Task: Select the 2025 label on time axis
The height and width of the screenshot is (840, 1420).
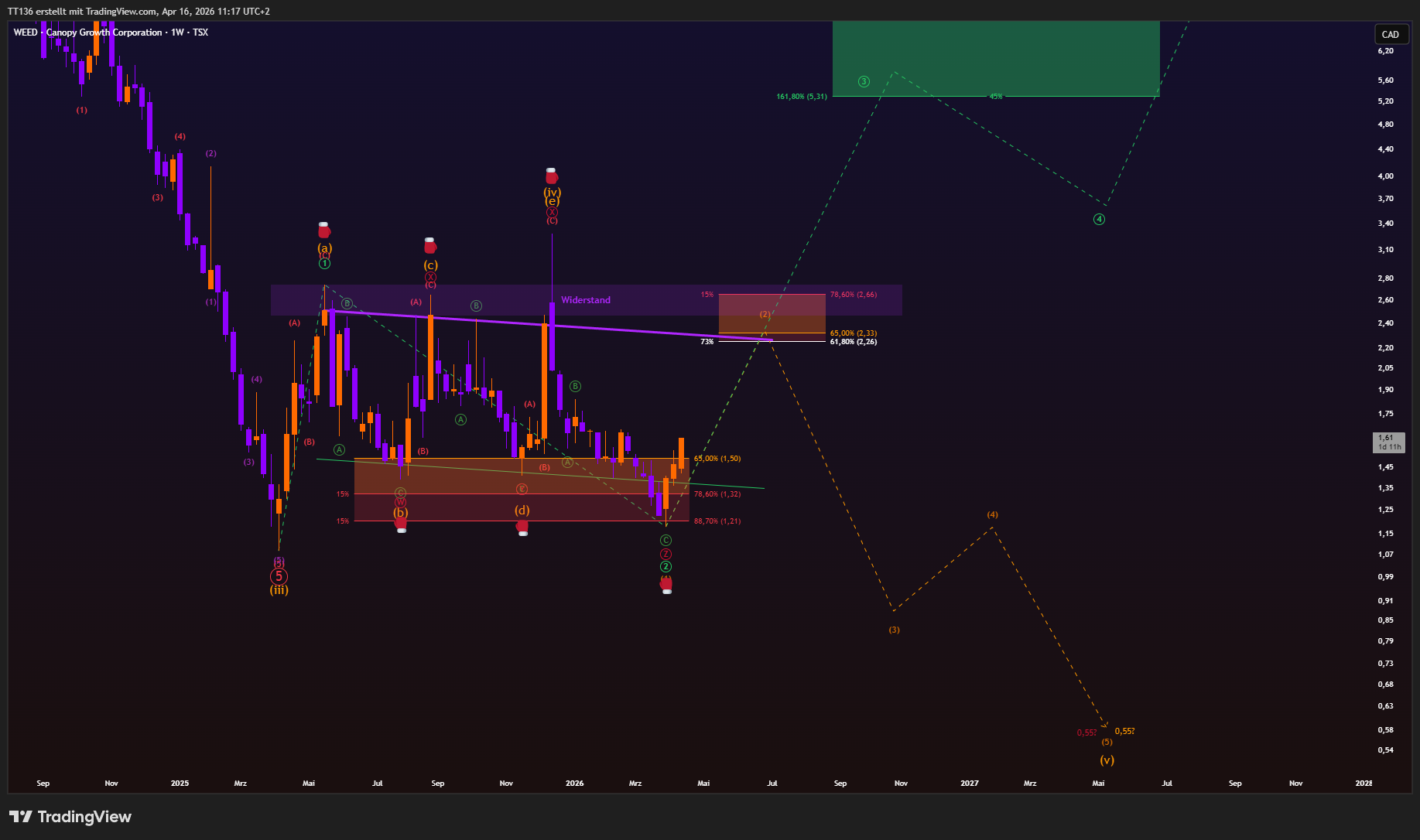Action: [x=180, y=784]
